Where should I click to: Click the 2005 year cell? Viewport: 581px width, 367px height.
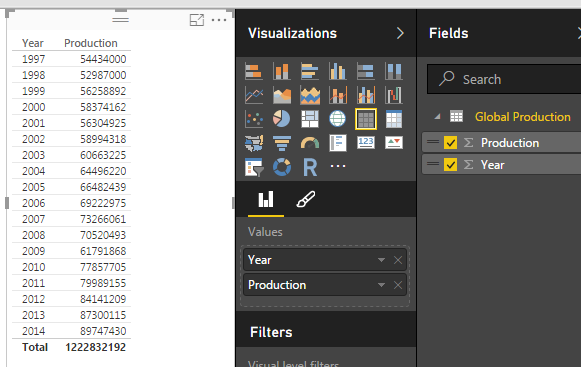(x=33, y=187)
